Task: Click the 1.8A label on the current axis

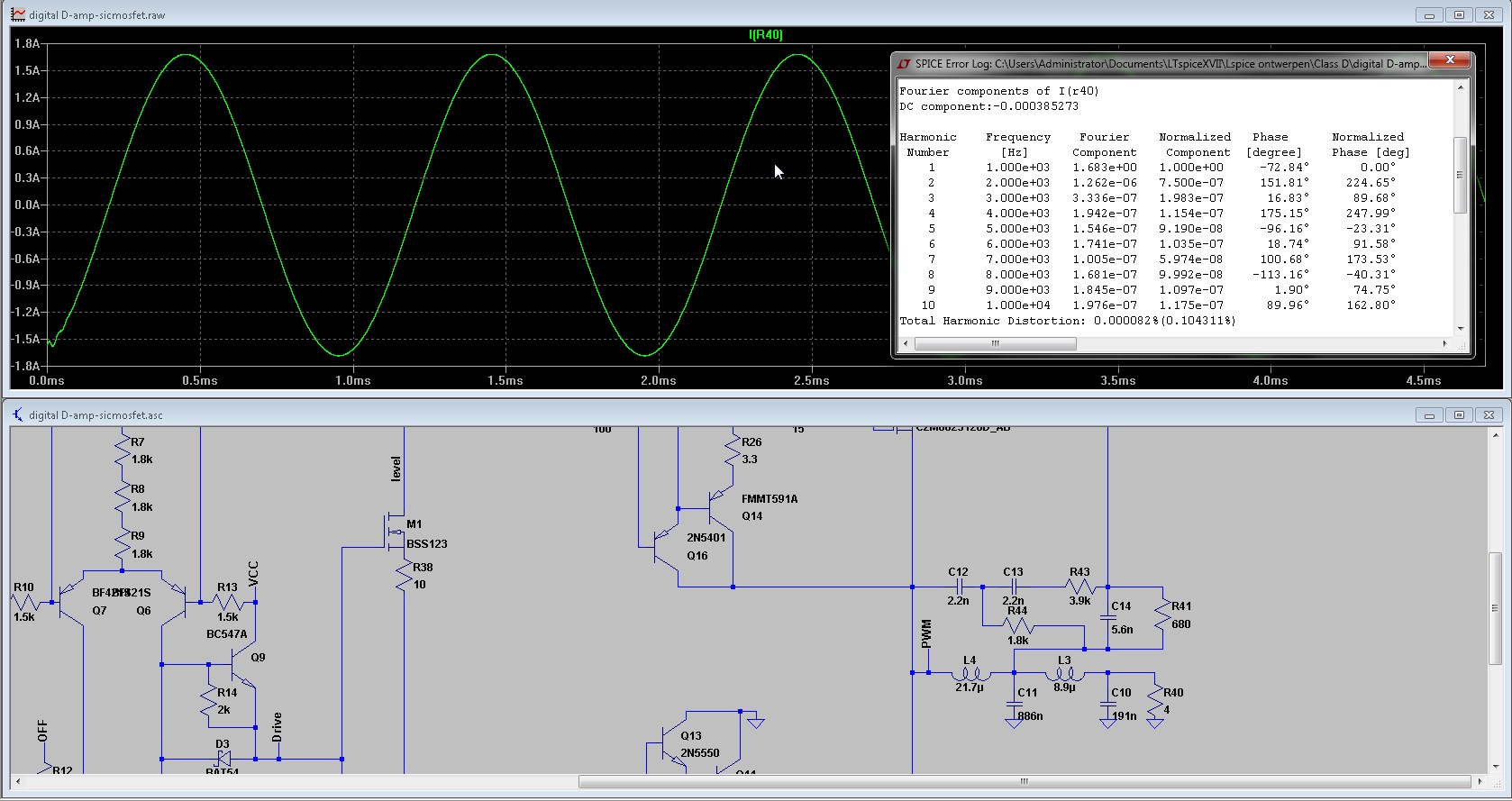Action: click(27, 43)
